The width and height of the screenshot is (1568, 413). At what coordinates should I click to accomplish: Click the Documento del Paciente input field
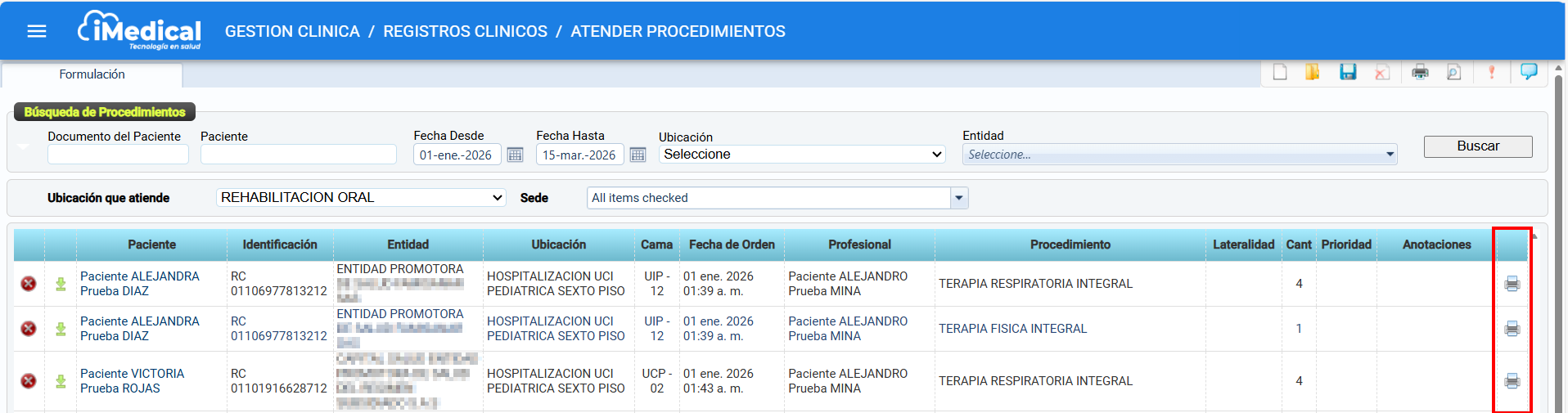(118, 155)
